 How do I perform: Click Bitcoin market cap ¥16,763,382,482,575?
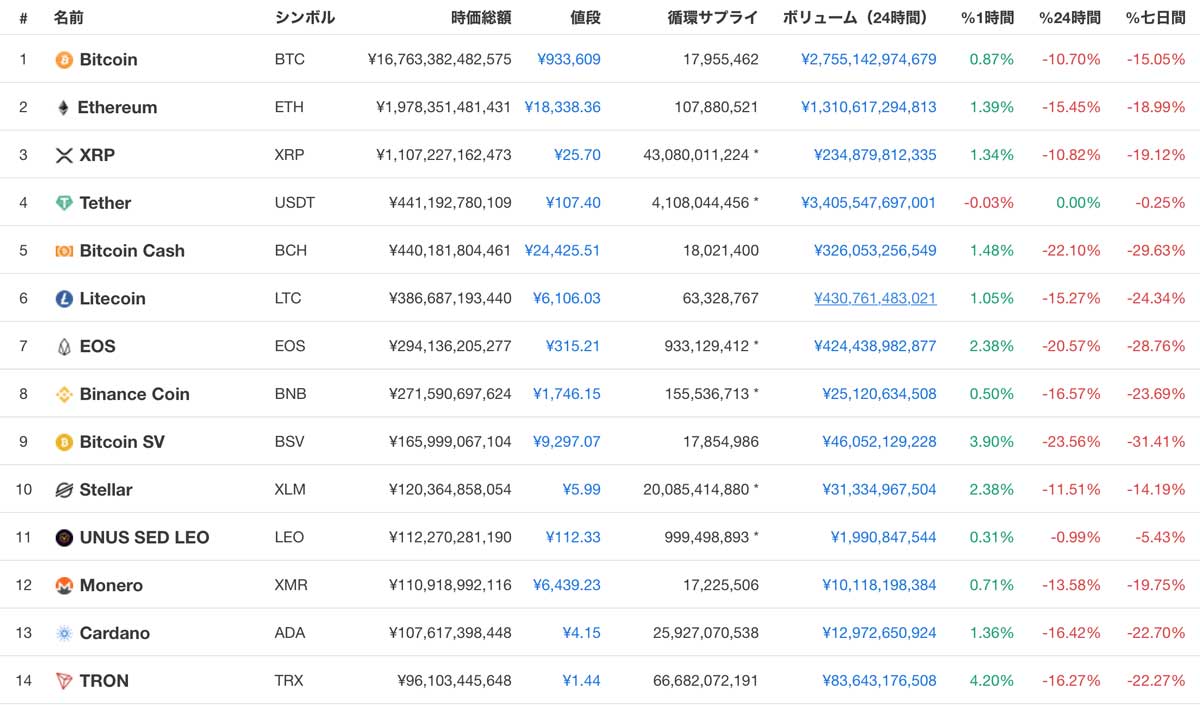pos(440,60)
